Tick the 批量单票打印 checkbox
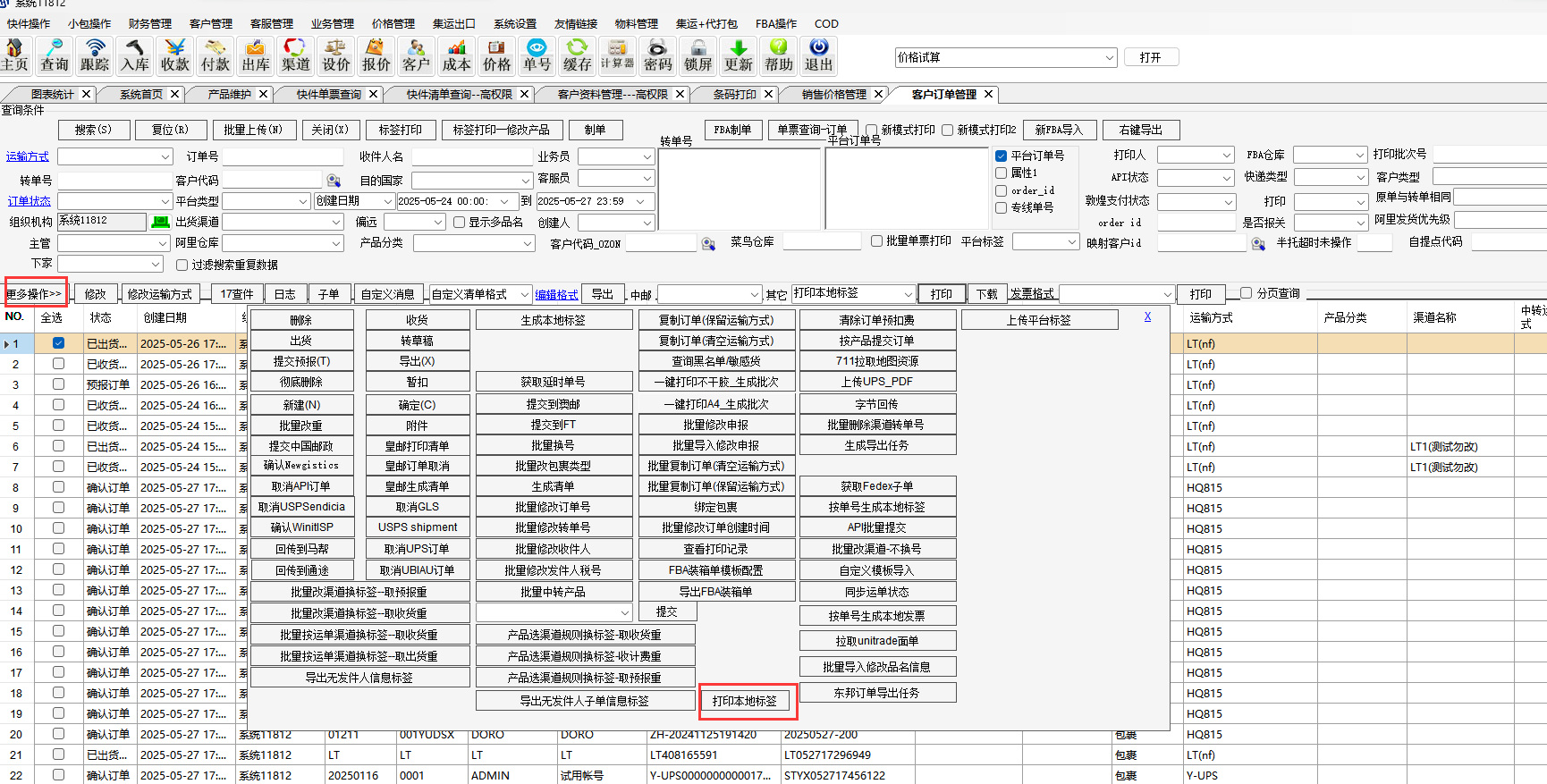Screen dimensions: 1547x784 click(x=877, y=240)
